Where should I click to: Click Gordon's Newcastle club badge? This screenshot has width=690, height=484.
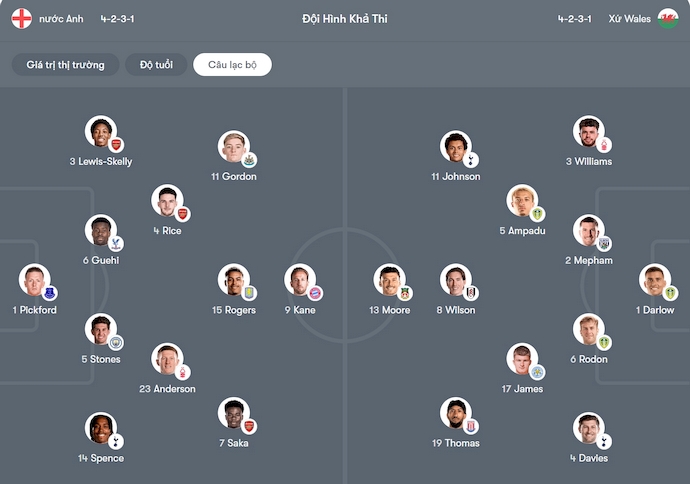tap(249, 160)
